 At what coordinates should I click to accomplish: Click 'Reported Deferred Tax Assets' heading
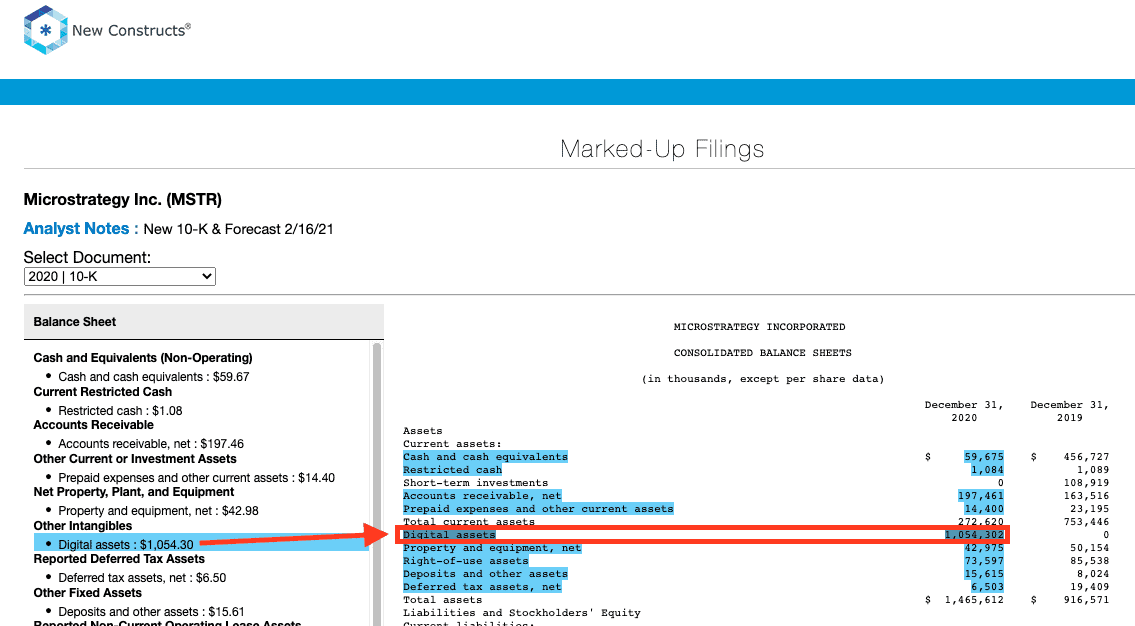(119, 559)
